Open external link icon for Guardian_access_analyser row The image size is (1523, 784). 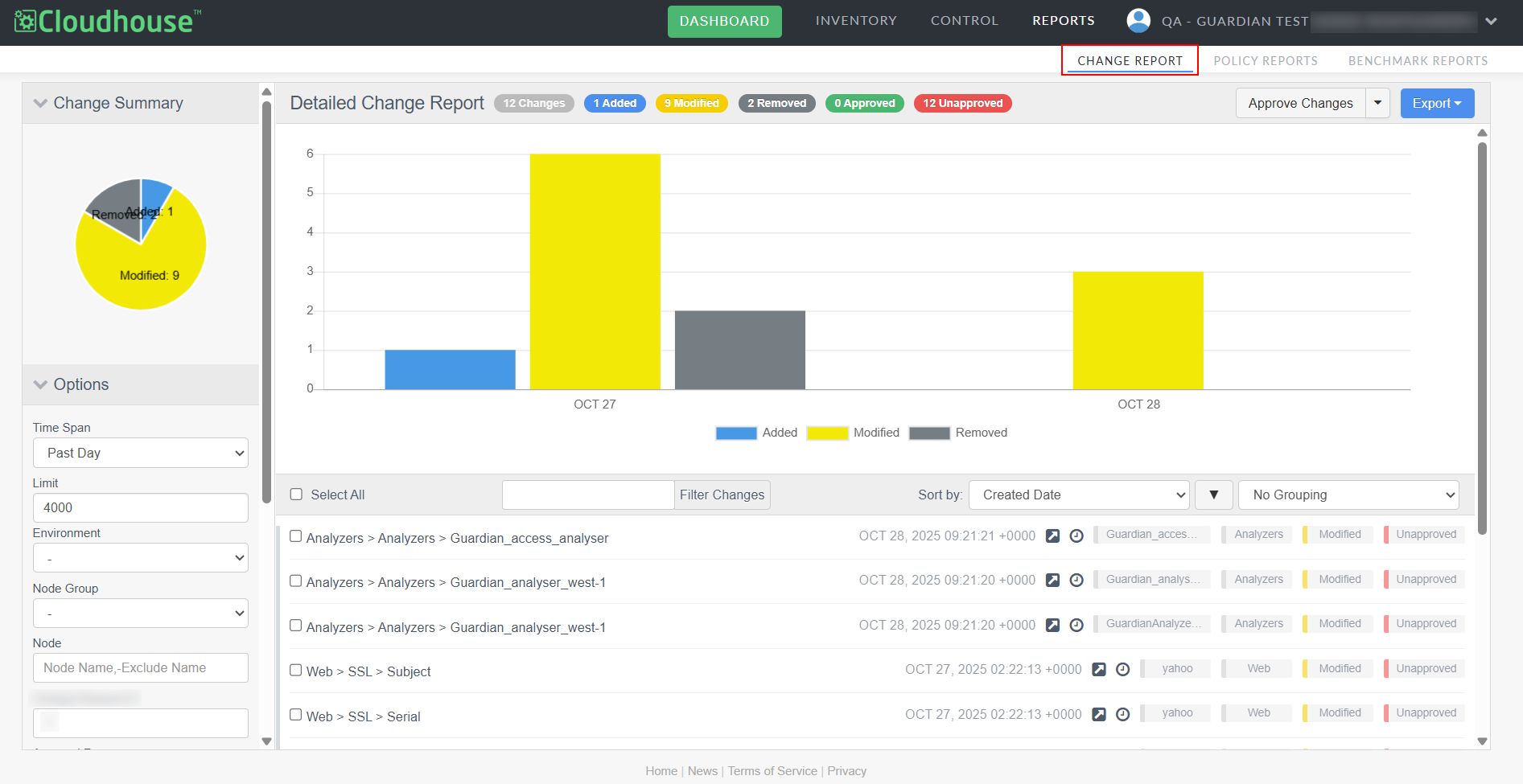1052,536
